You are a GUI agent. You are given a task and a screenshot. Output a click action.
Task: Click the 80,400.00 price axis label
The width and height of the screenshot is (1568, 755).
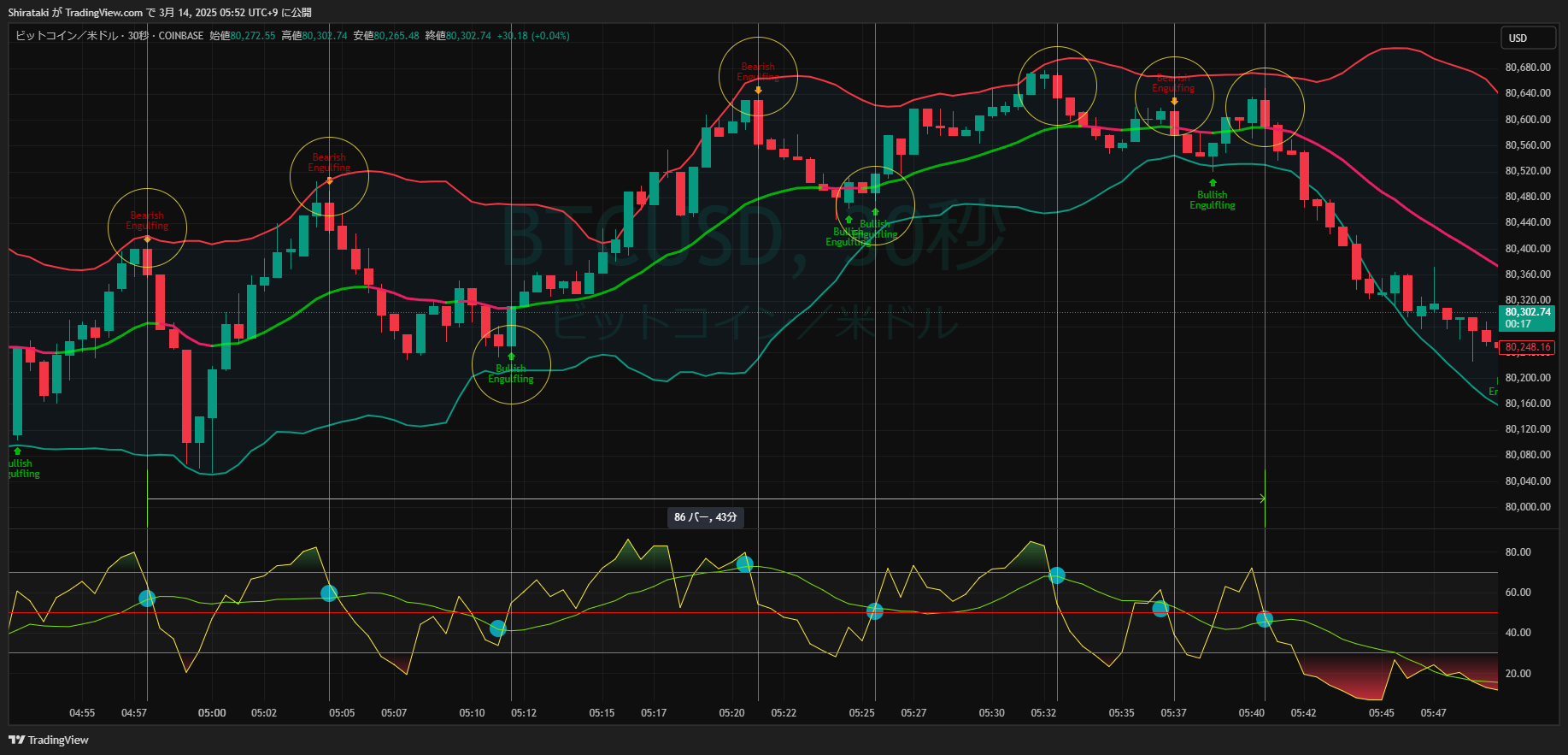click(x=1527, y=249)
